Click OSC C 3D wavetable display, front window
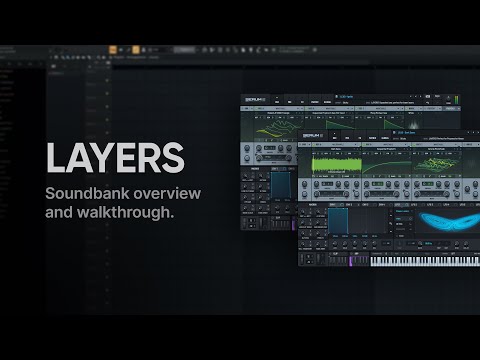 point(437,165)
